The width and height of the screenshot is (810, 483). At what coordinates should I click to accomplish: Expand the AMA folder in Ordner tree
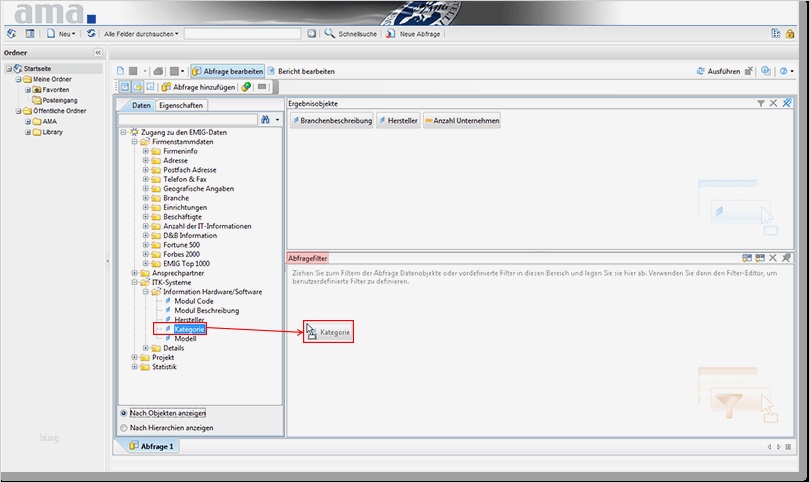(28, 121)
